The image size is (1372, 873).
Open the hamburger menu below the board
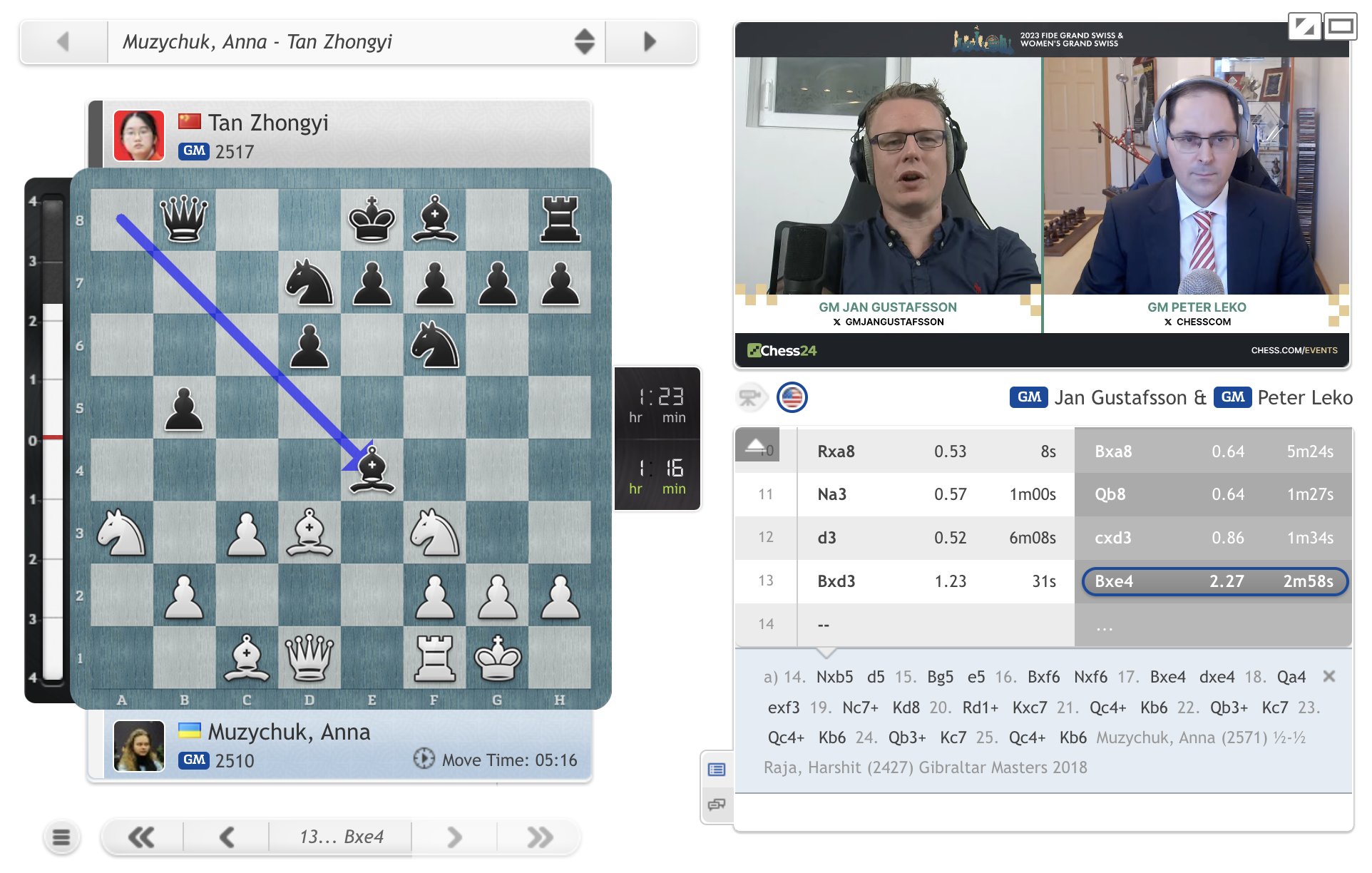coord(61,837)
